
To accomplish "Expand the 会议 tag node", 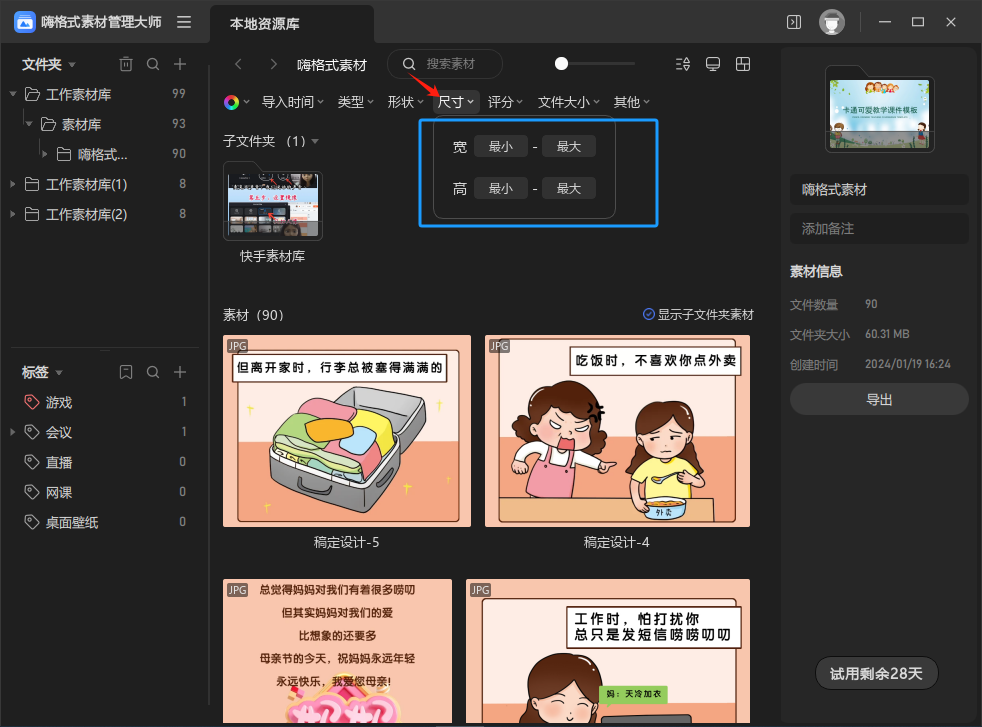I will (x=13, y=432).
